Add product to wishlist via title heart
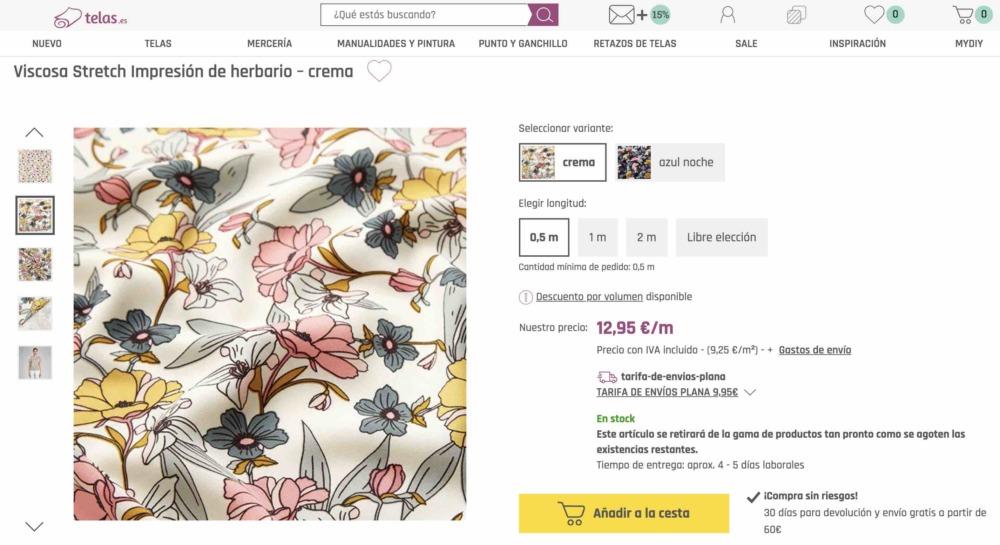This screenshot has width=1000, height=545. [x=379, y=71]
